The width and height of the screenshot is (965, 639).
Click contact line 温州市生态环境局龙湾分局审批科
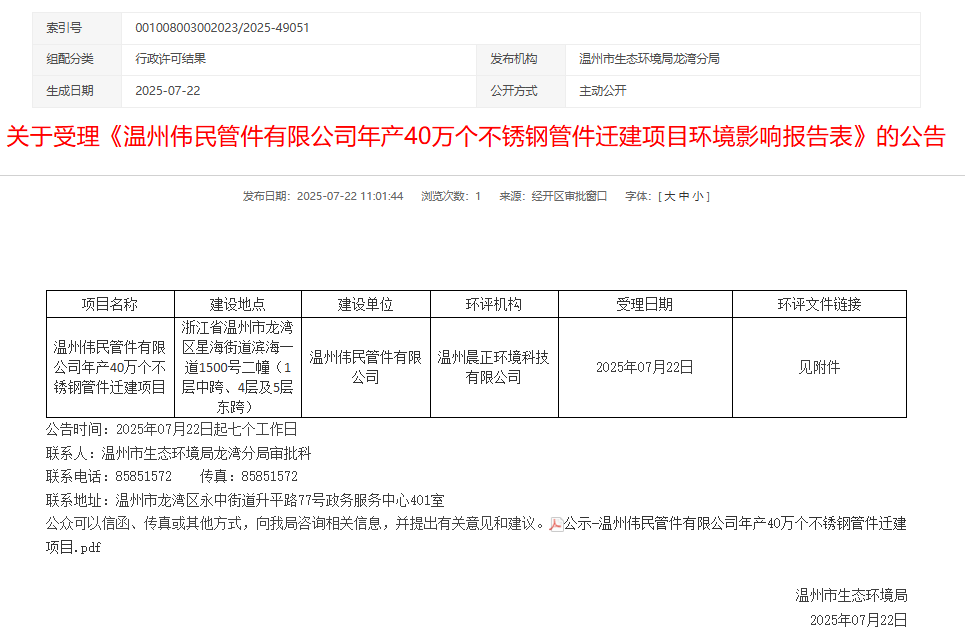[206, 454]
